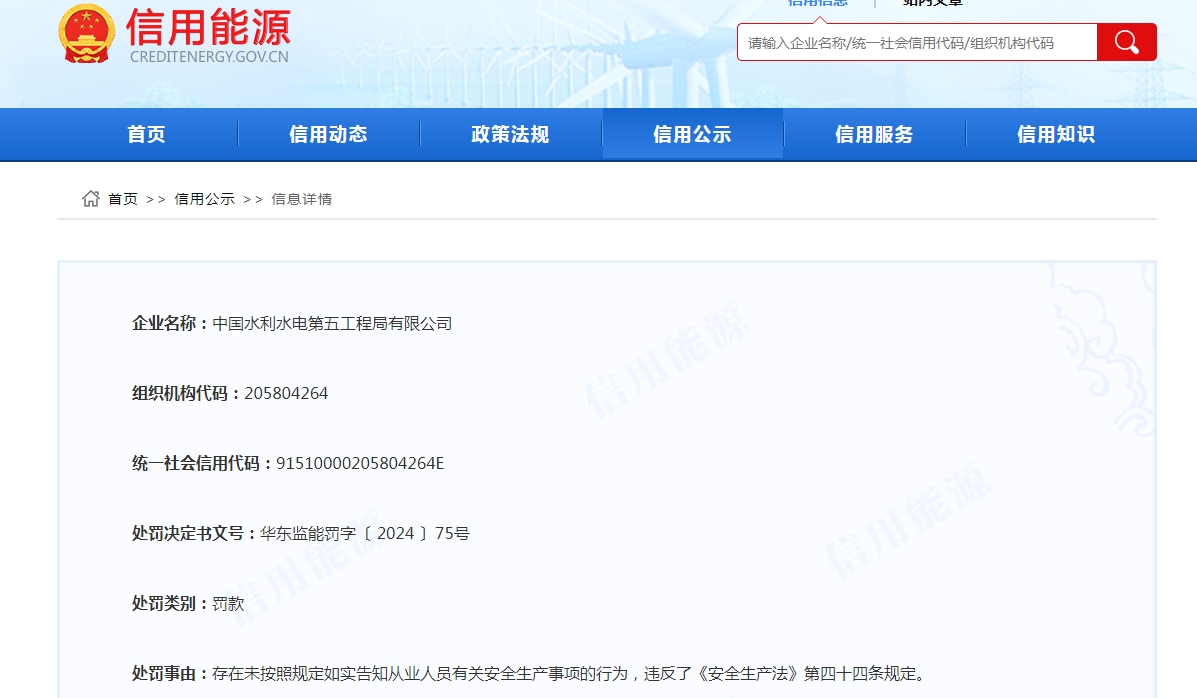The image size is (1197, 698).
Task: Click the national emblem logo
Action: [x=86, y=34]
